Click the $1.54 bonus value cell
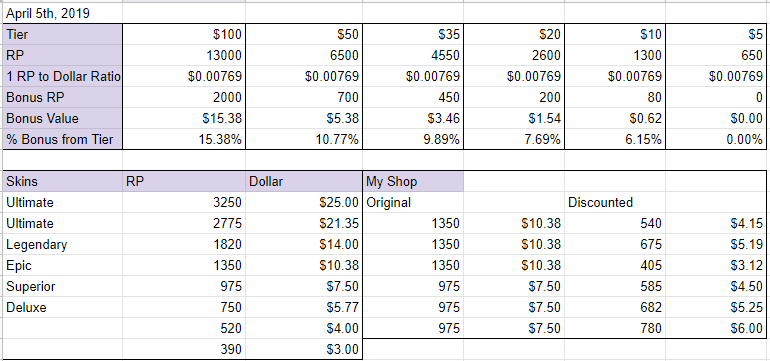The width and height of the screenshot is (770, 361). 514,118
